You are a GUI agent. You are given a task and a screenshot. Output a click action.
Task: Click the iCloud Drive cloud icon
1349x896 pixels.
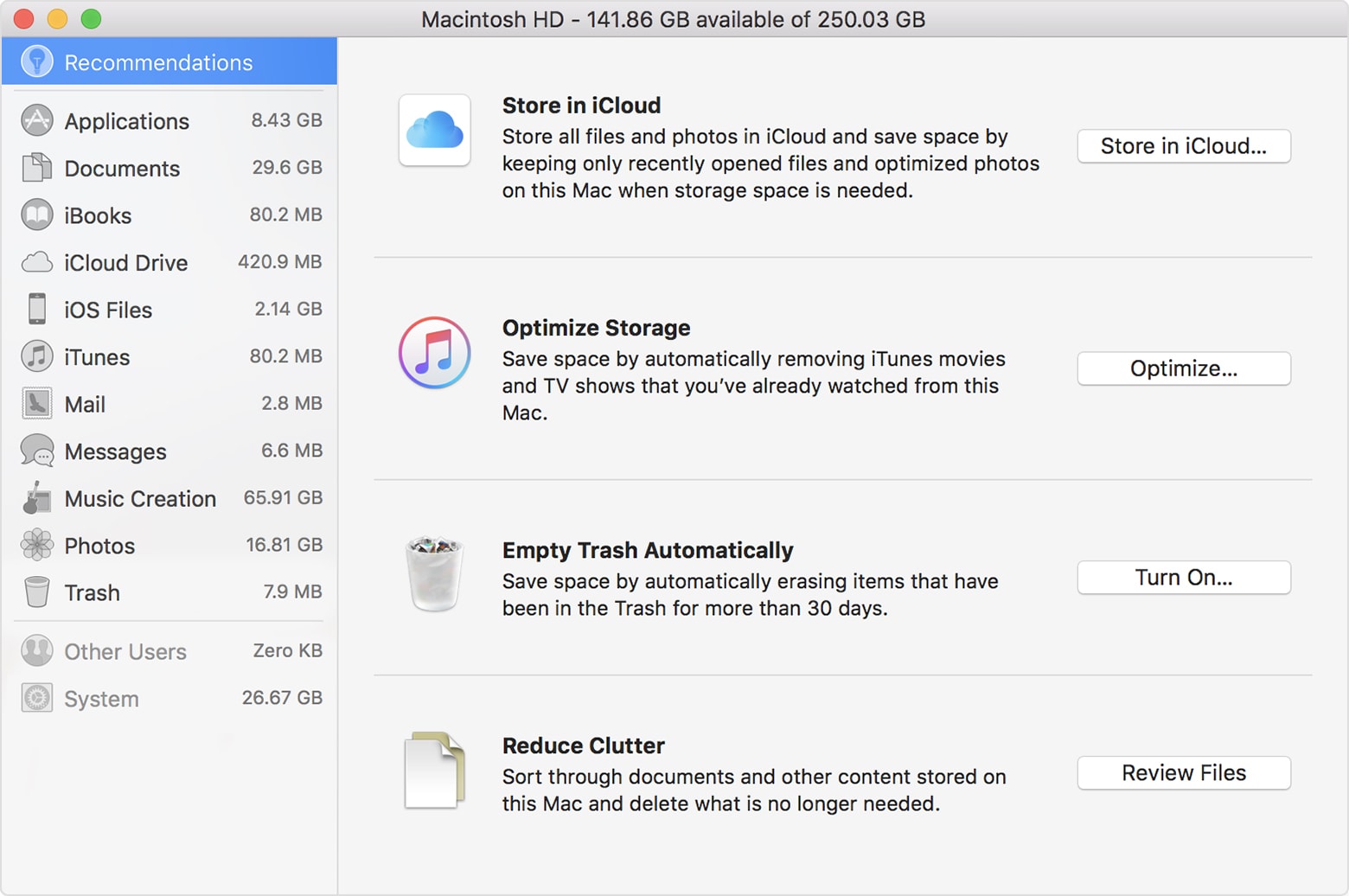(37, 262)
